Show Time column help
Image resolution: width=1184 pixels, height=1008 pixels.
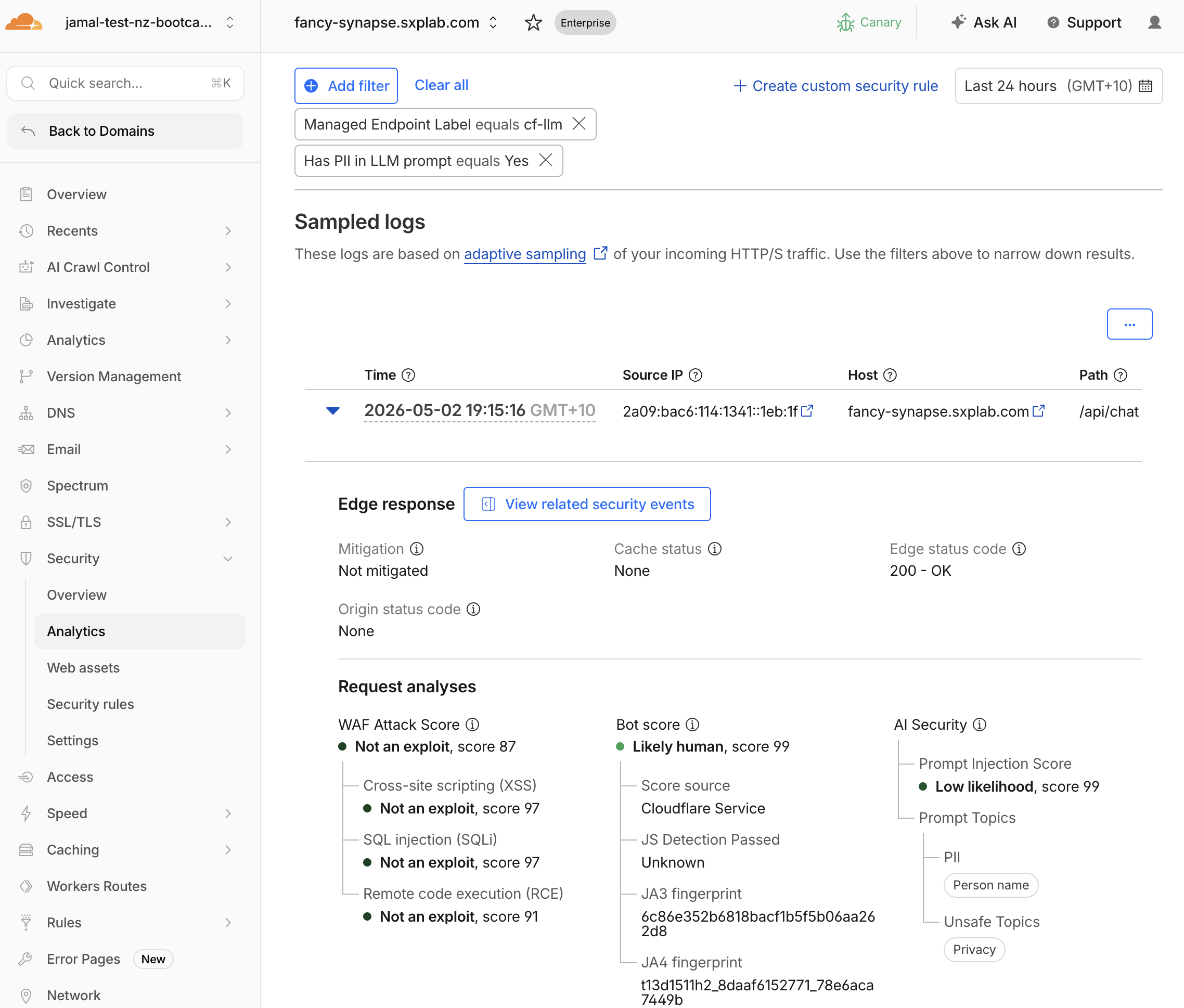[x=408, y=375]
